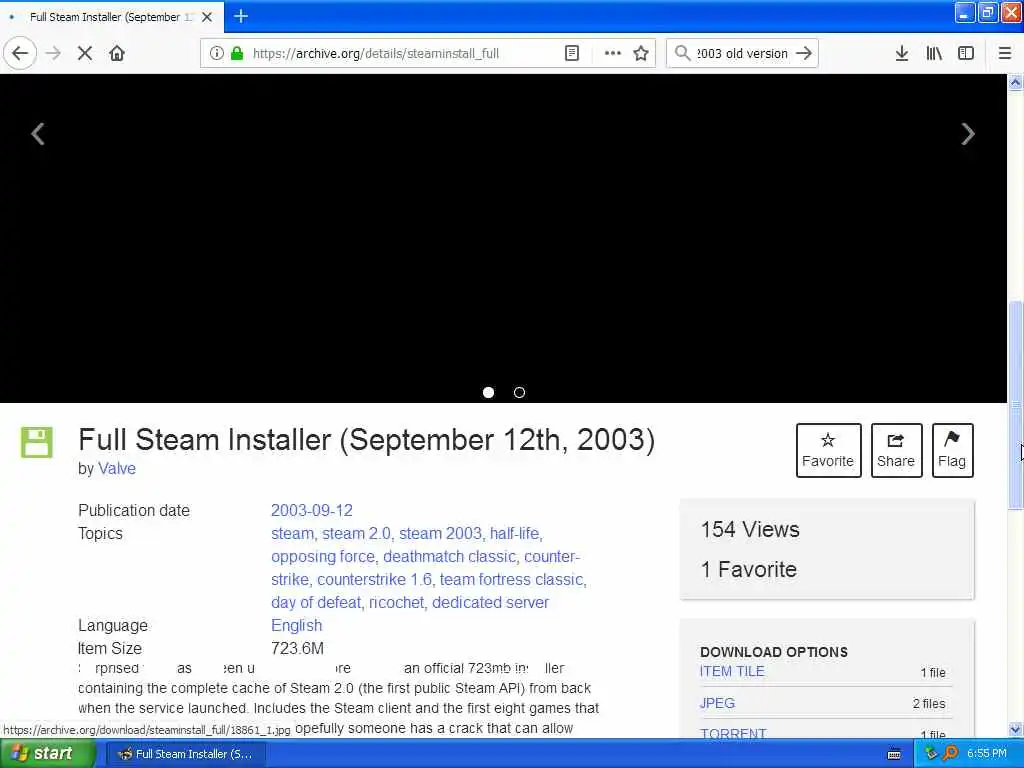The width and height of the screenshot is (1024, 768).
Task: Open the steam 2.0 topic link
Action: pos(356,534)
